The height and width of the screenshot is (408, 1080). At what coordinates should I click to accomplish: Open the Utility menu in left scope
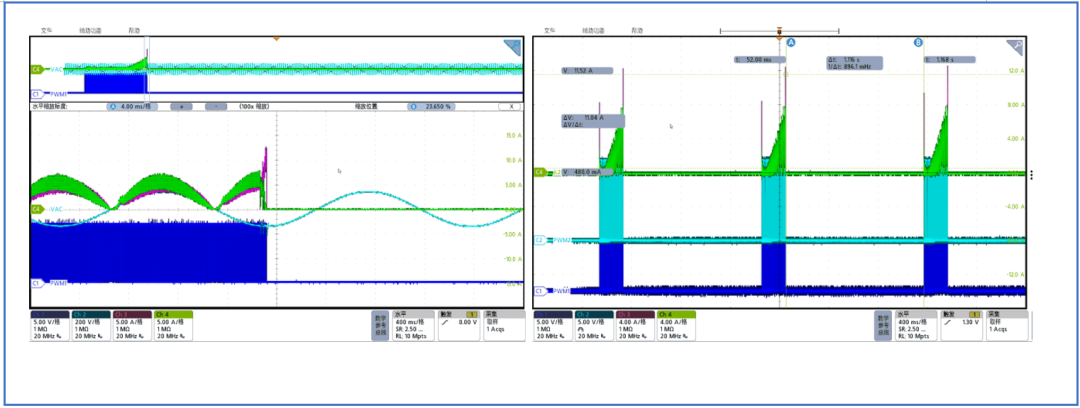[90, 30]
